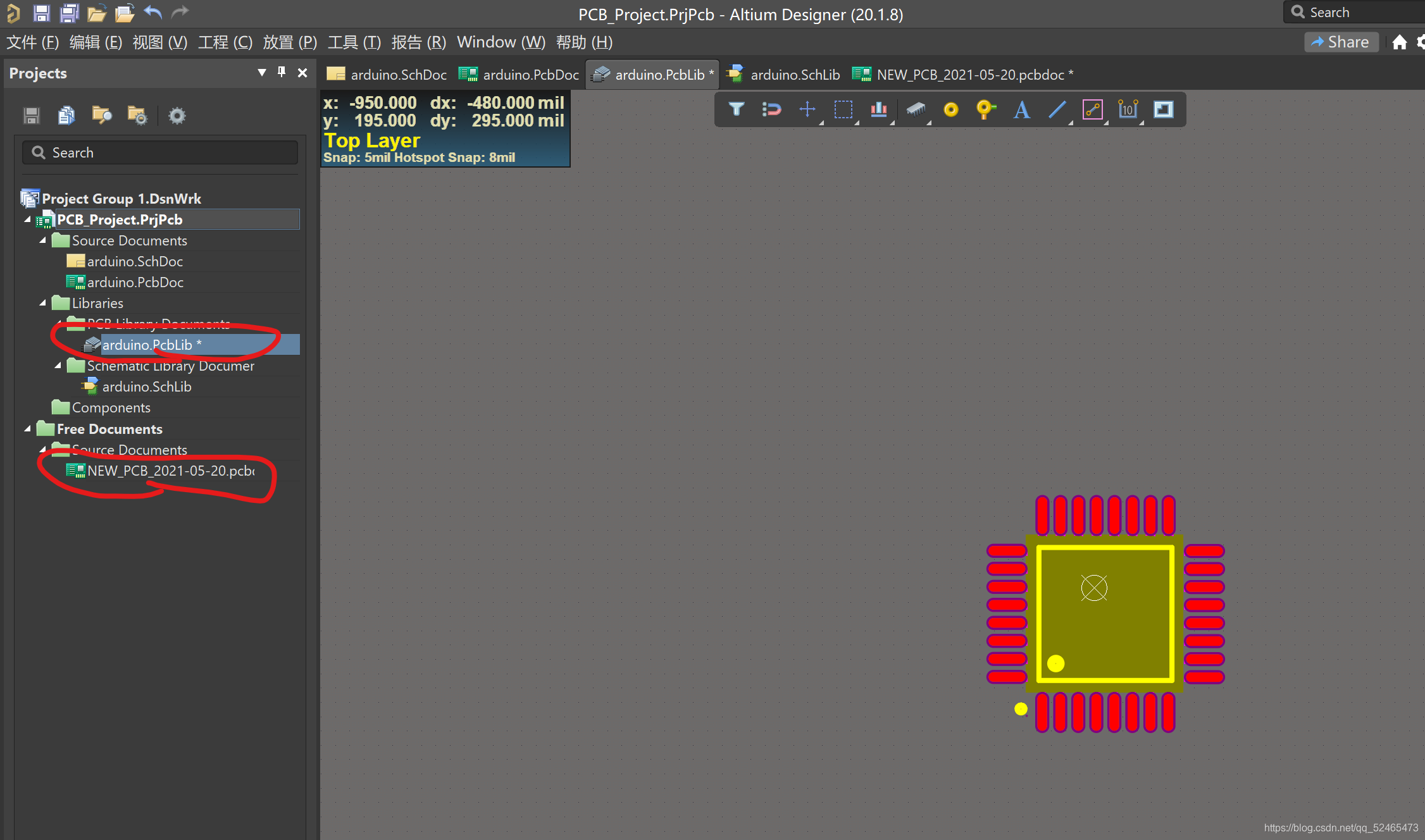
Task: Select the Components folder
Action: [x=111, y=407]
